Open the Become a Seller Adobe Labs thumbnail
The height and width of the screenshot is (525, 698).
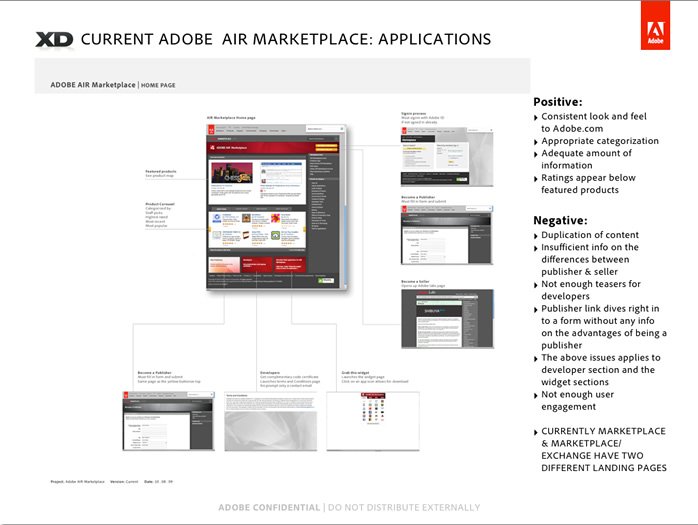447,318
